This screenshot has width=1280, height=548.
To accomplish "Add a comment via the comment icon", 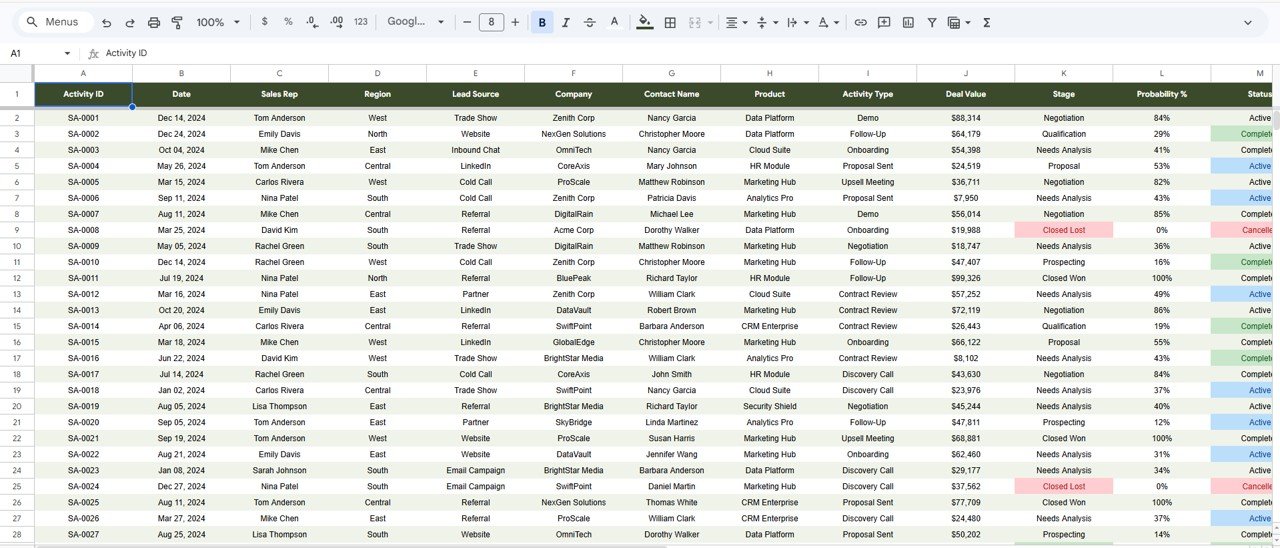I will point(884,22).
